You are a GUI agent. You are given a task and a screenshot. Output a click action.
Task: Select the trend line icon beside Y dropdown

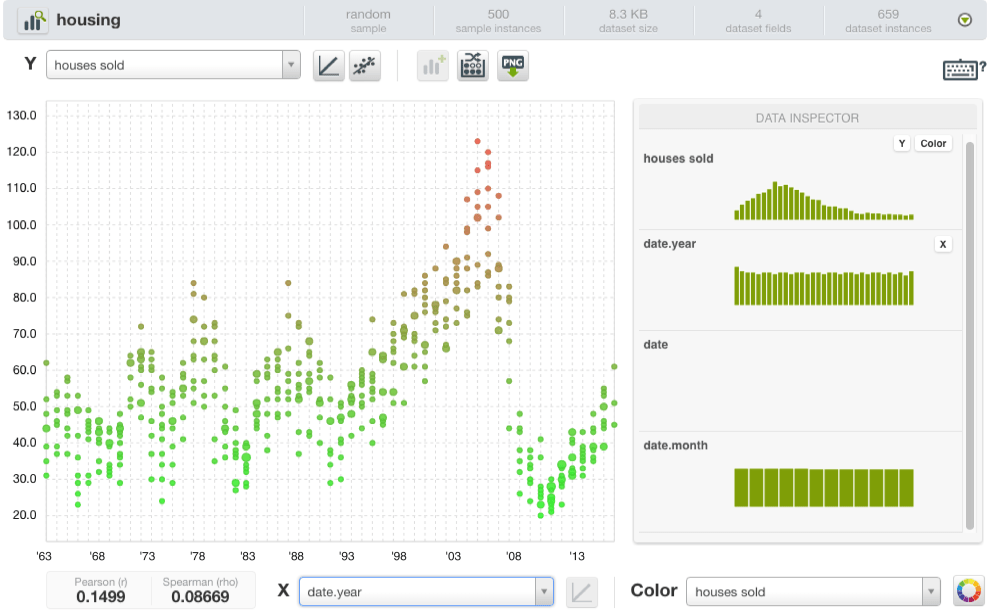[328, 65]
